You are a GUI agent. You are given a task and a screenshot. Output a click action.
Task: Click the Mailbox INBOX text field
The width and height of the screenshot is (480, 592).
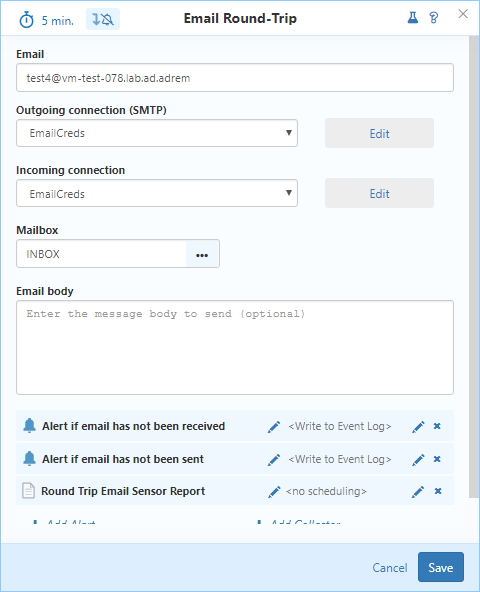coord(101,254)
